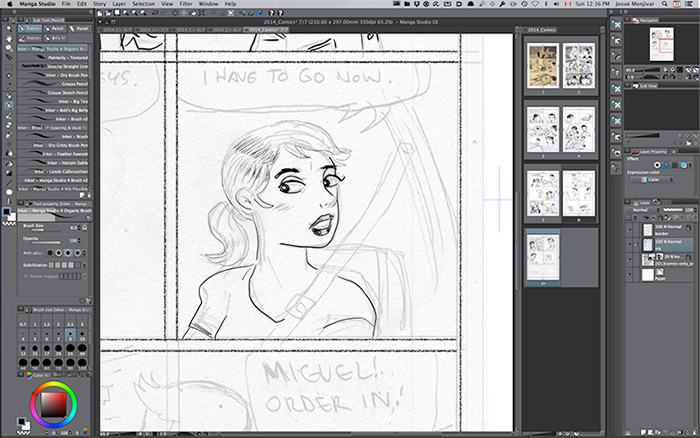Select brush size preset 12
The height and width of the screenshot is (438, 700).
23,350
